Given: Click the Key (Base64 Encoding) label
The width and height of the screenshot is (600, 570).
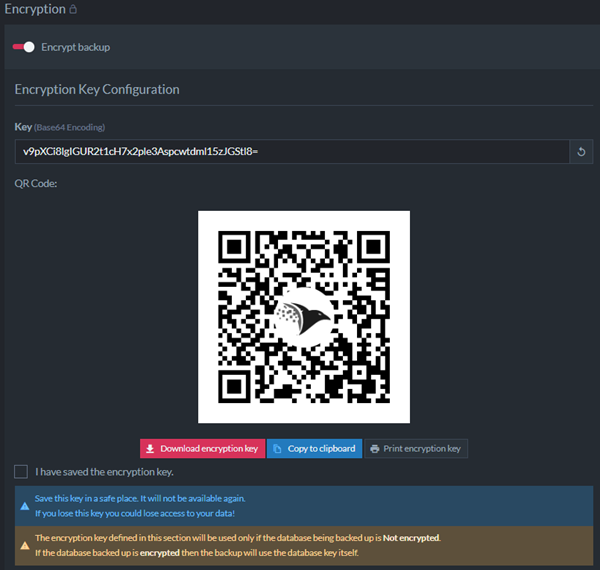Looking at the screenshot, I should pyautogui.click(x=60, y=127).
